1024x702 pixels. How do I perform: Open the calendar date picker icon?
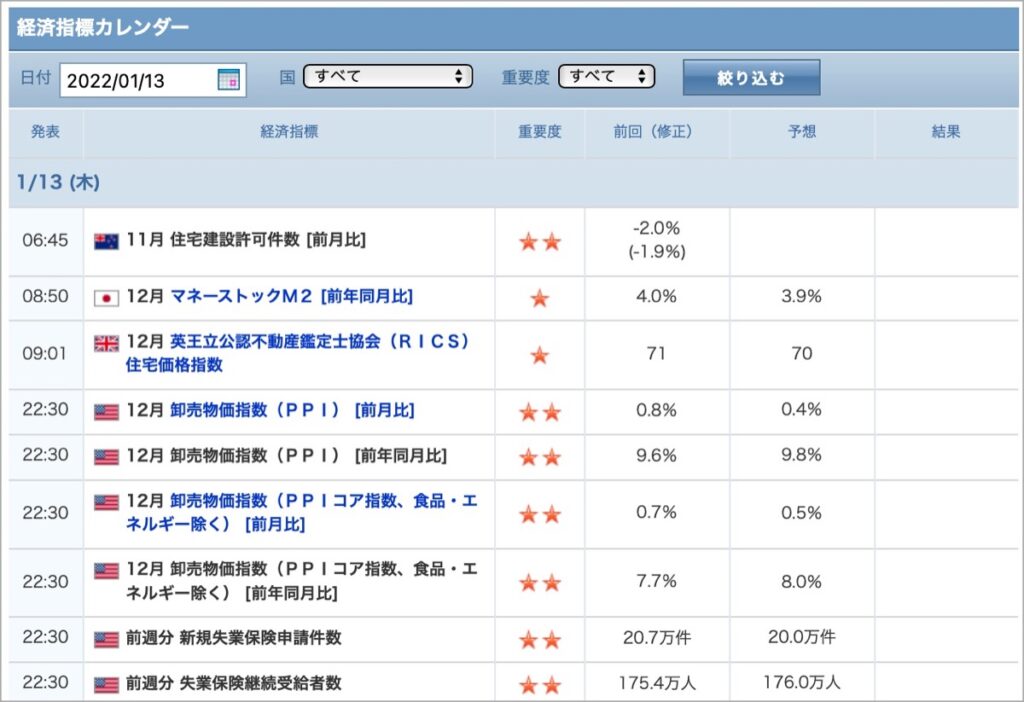click(x=229, y=80)
